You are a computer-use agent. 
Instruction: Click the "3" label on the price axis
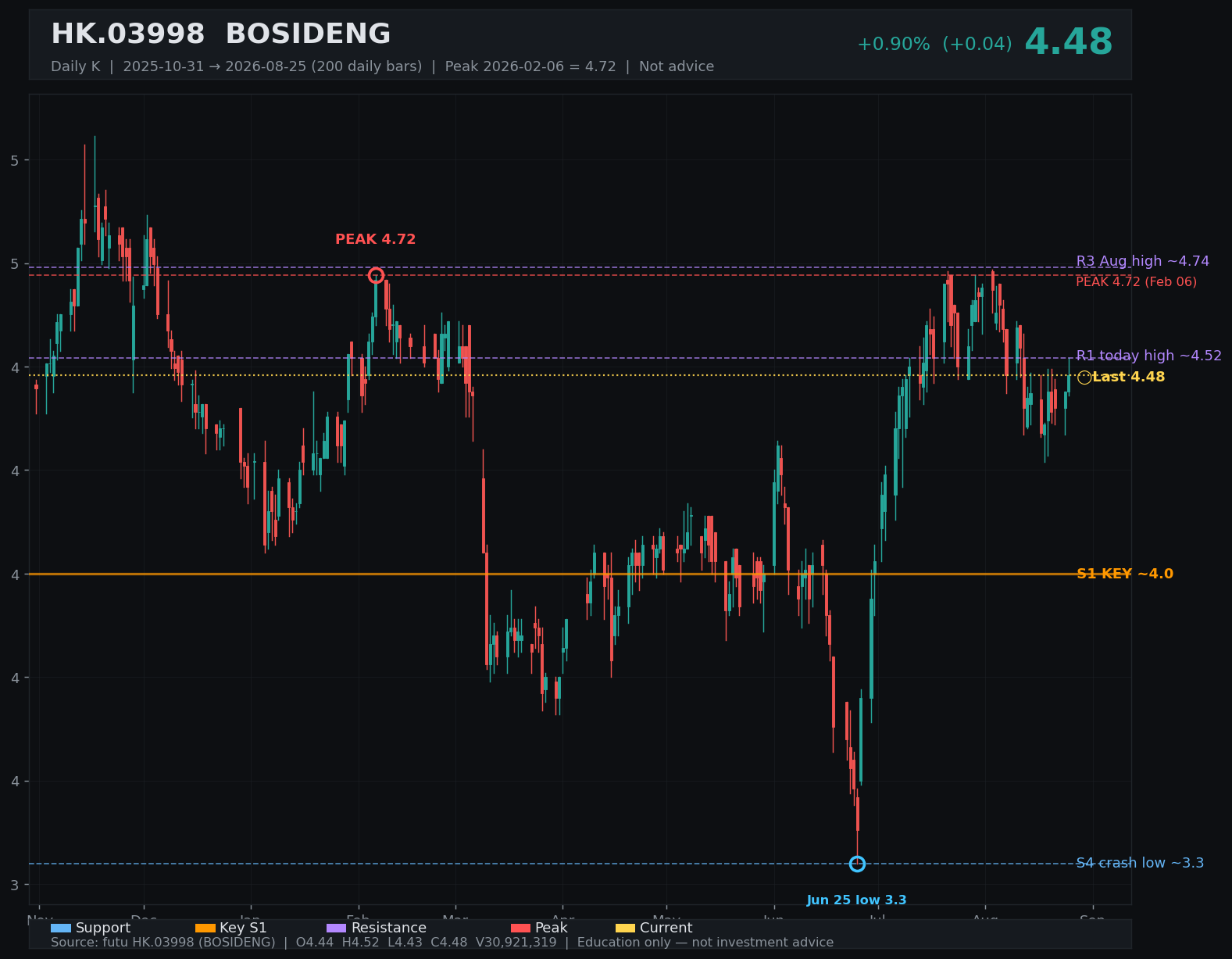point(14,885)
